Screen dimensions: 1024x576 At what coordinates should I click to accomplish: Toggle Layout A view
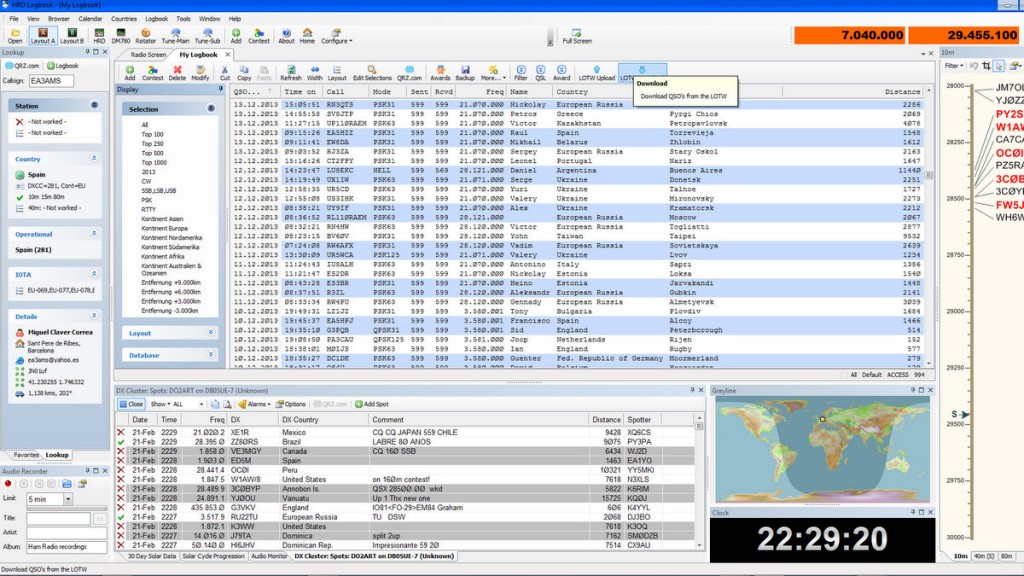43,35
